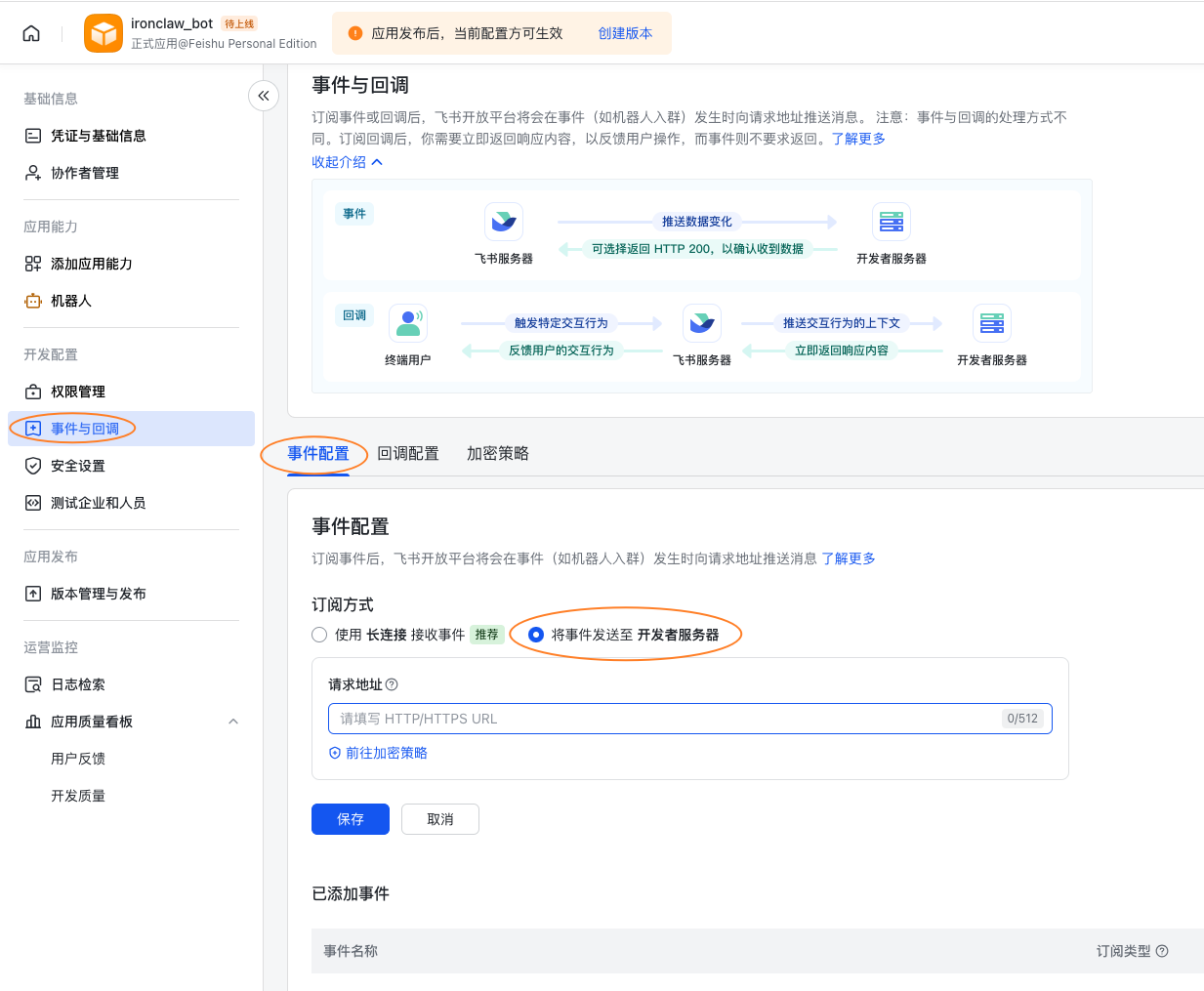Image resolution: width=1204 pixels, height=991 pixels.
Task: Click the 日志检索 search icon
Action: click(x=33, y=684)
